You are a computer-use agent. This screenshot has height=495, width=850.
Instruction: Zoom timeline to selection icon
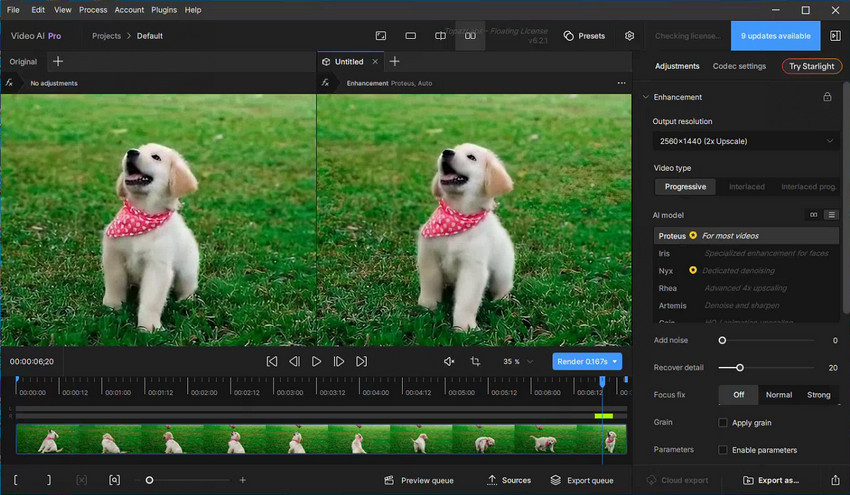(114, 480)
